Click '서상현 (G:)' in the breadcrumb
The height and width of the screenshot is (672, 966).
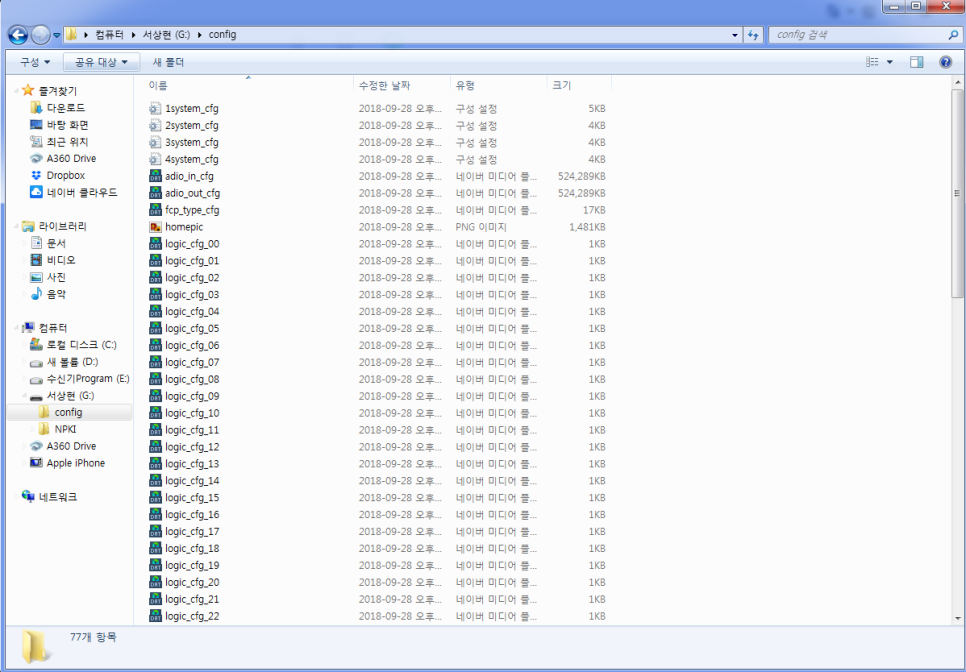[x=166, y=35]
